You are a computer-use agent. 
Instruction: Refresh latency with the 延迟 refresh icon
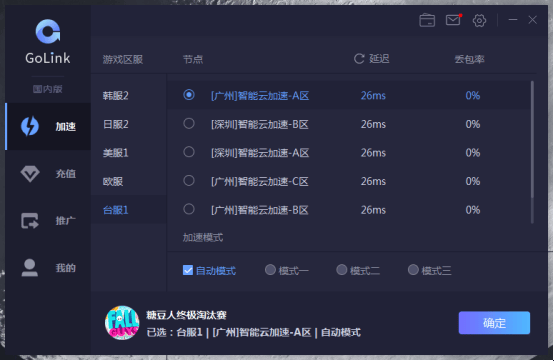point(359,59)
